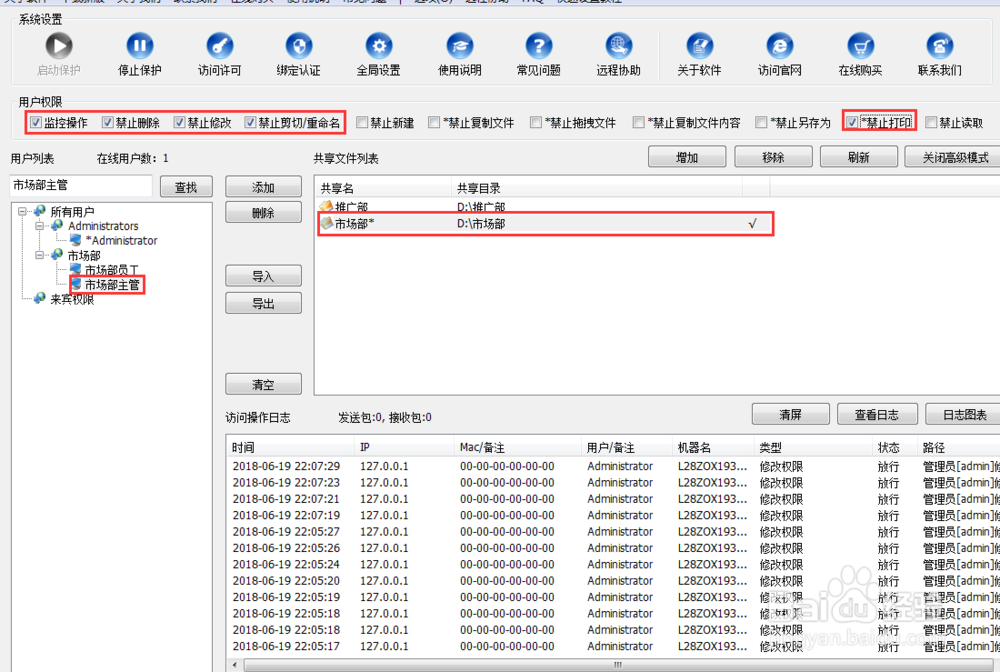This screenshot has height=672, width=1000.
Task: Open 关于软件 (About Software)
Action: [699, 46]
